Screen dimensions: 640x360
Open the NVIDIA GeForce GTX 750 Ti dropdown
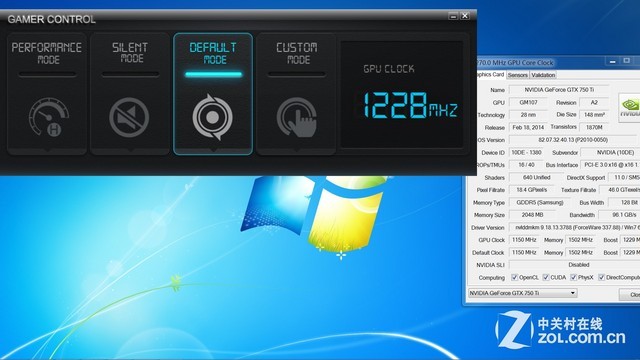522,293
